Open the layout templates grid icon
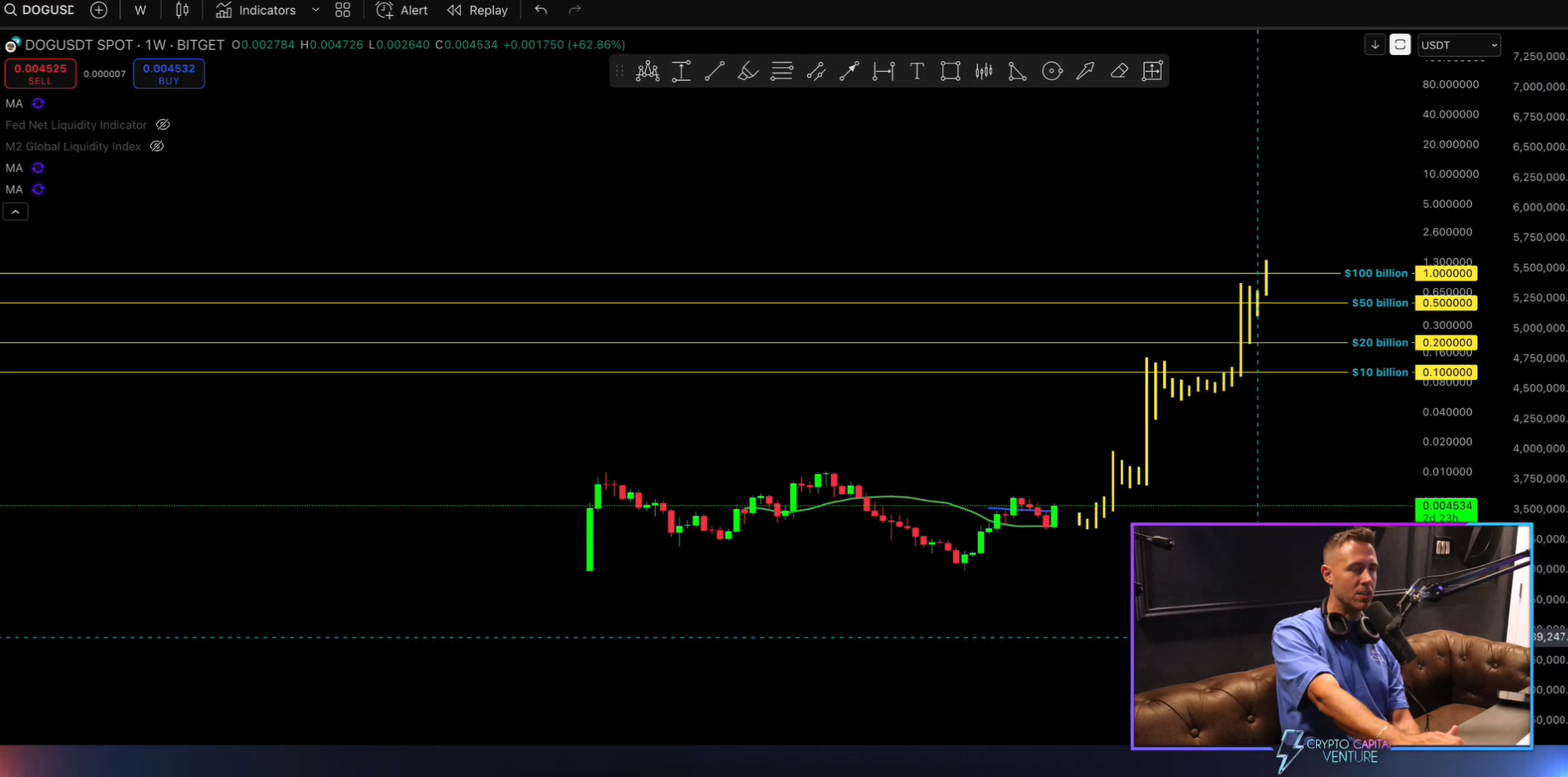 pos(343,10)
